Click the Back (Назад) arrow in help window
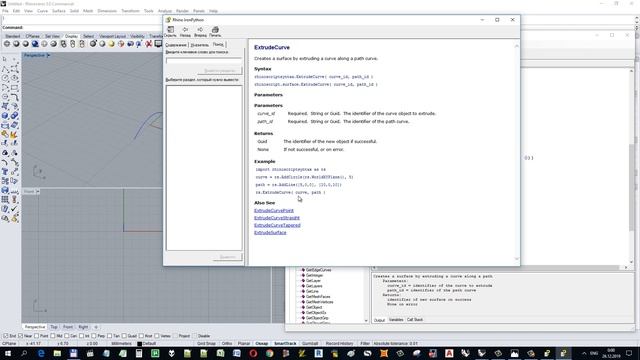640x360 pixels. tap(185, 30)
